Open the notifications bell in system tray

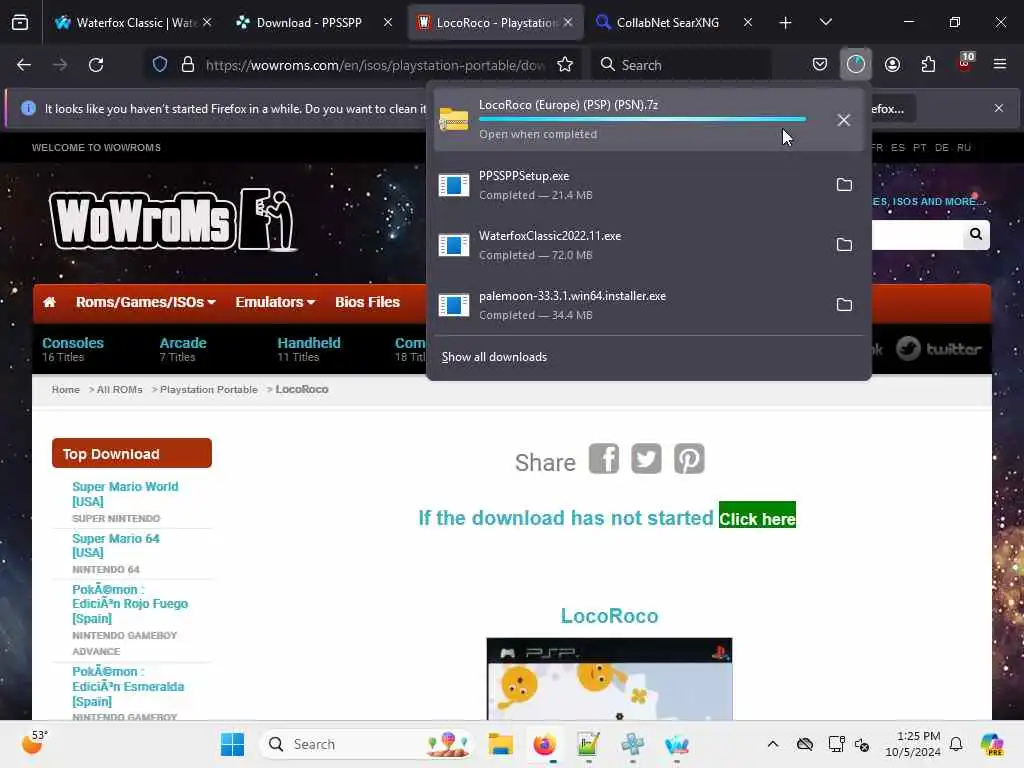[x=956, y=744]
